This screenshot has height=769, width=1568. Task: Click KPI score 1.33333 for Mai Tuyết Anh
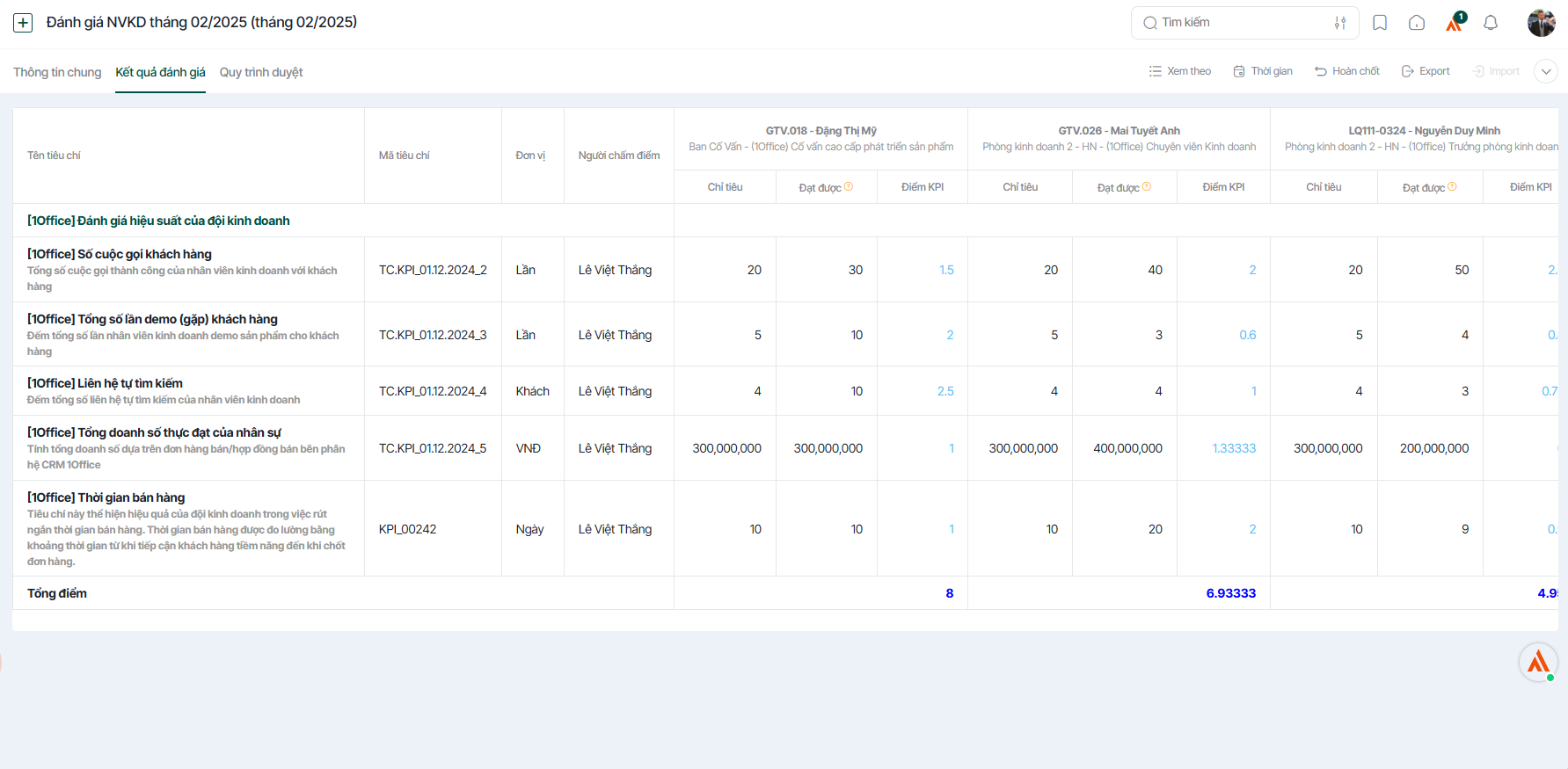point(1234,448)
